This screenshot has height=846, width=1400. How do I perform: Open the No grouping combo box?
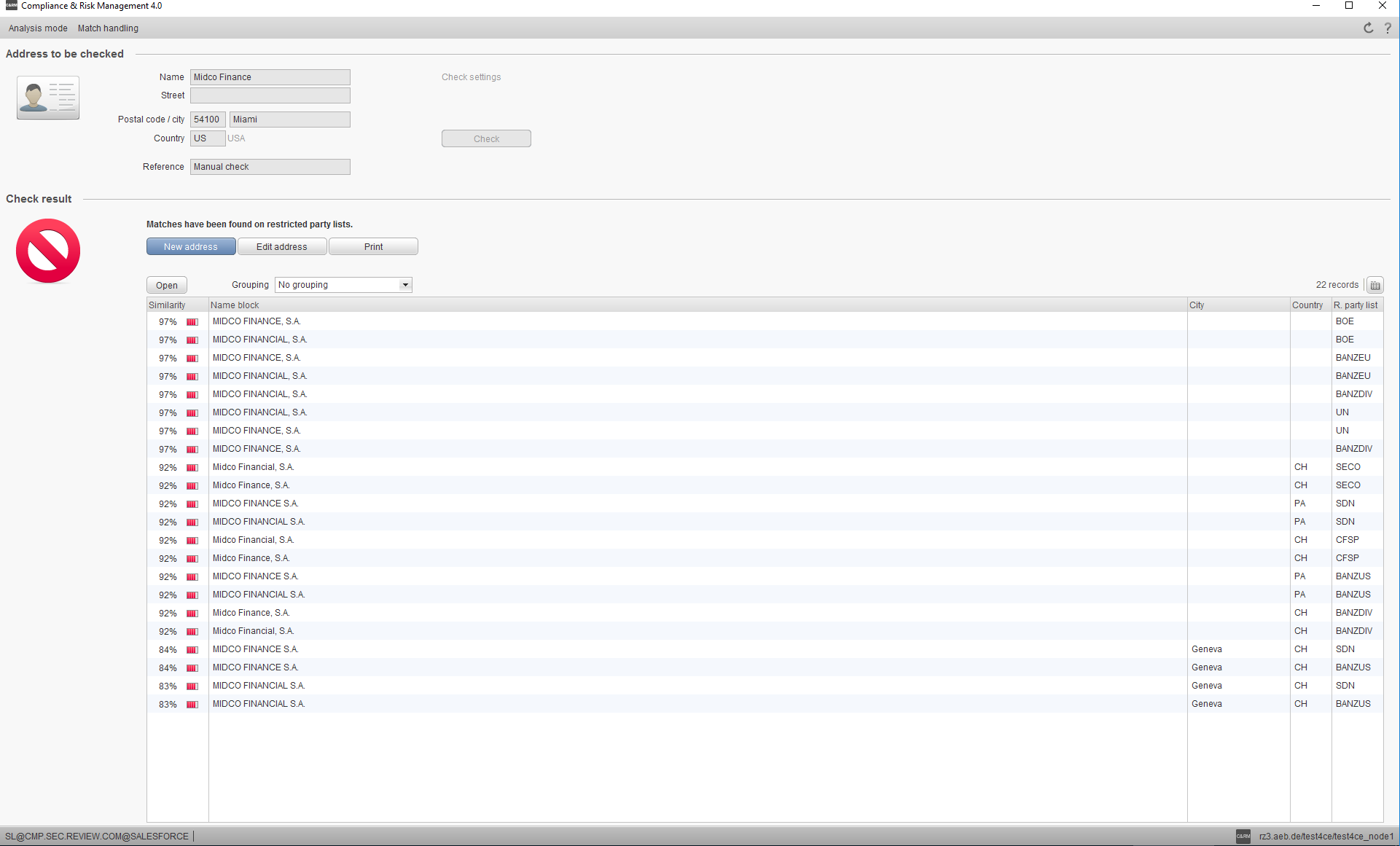click(337, 285)
